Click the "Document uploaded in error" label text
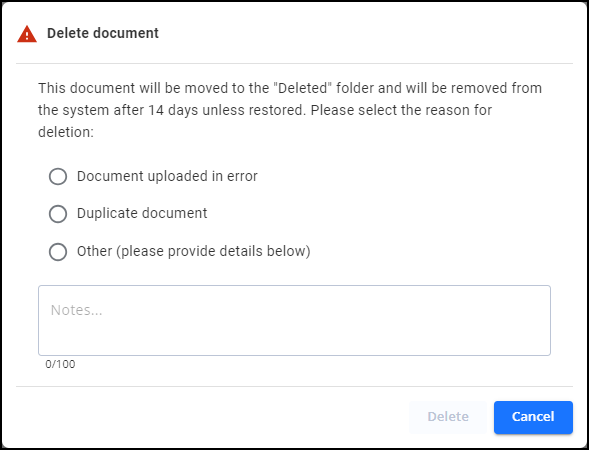This screenshot has width=589, height=450. 167,176
